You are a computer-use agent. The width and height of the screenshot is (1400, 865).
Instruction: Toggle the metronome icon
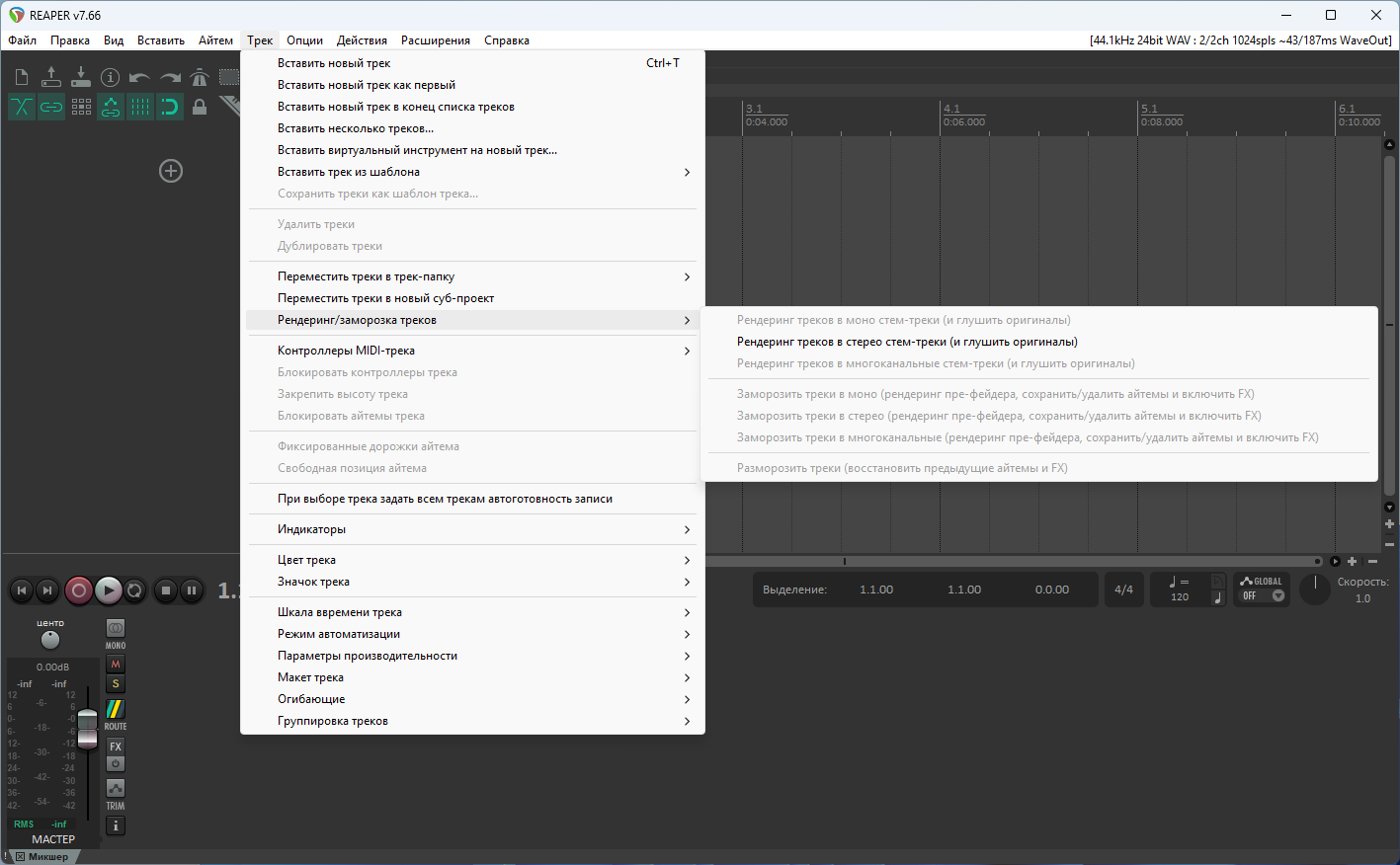click(x=200, y=77)
